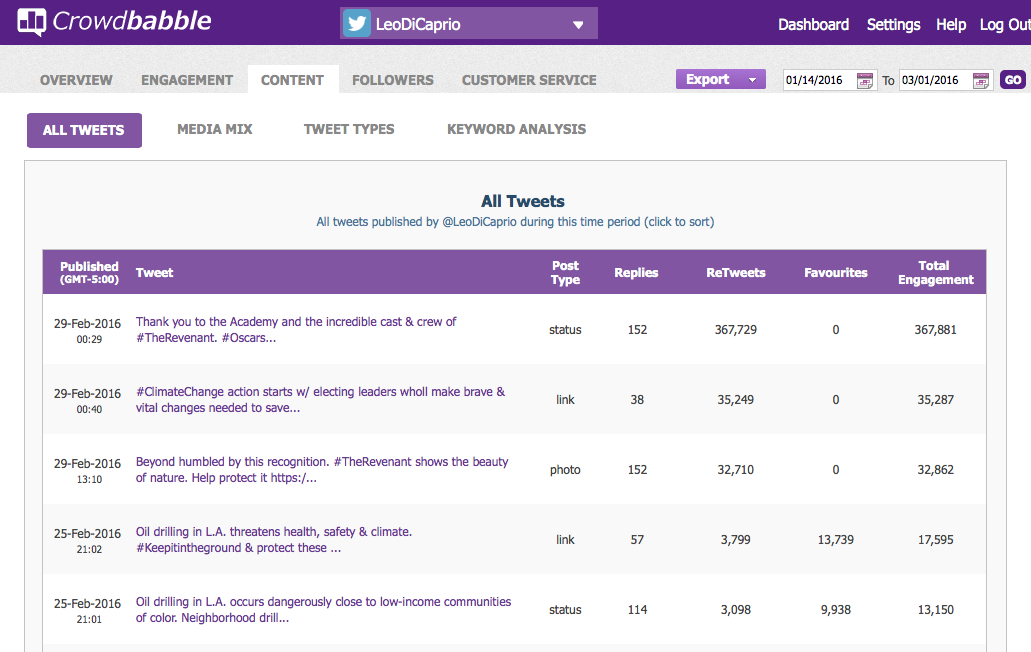
Task: Sort by Replies column header
Action: click(636, 273)
